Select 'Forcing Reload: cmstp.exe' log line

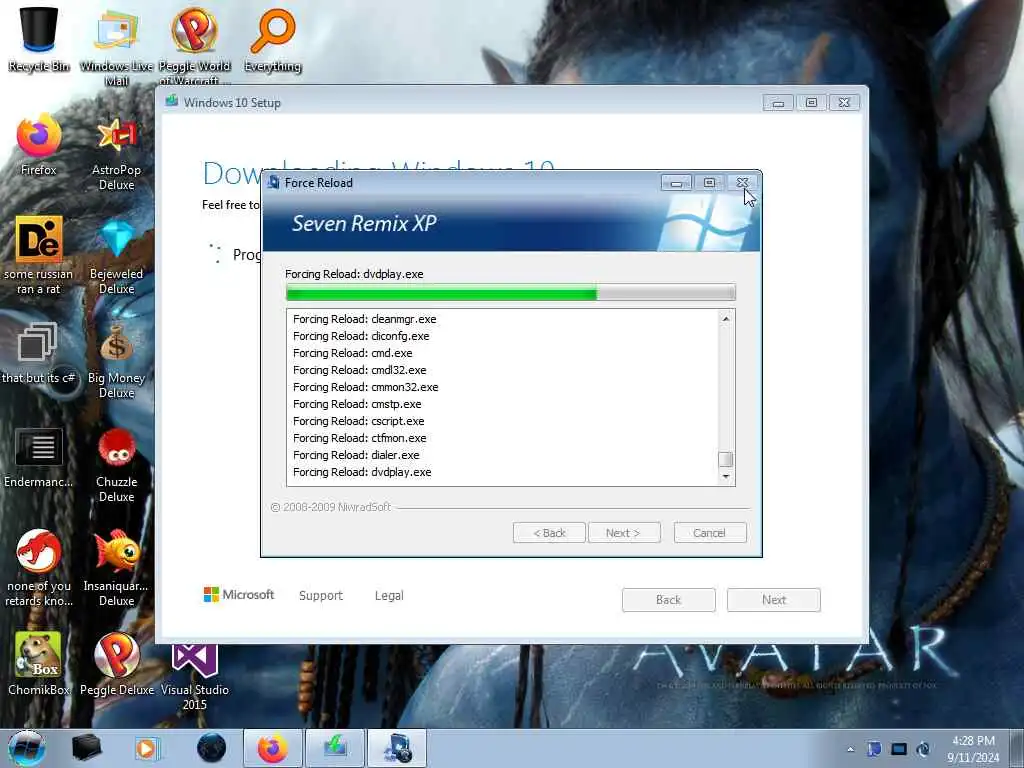pos(357,404)
